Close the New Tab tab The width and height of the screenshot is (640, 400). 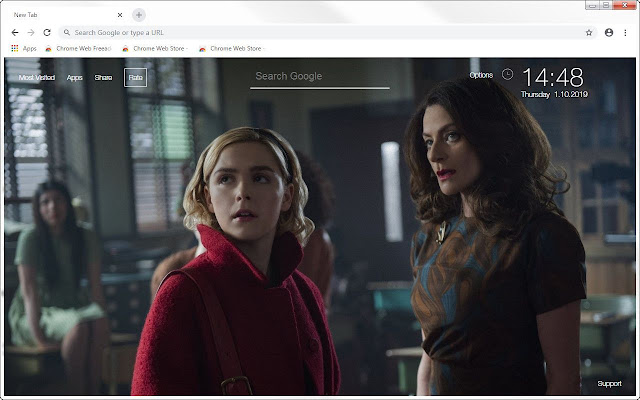[x=120, y=15]
